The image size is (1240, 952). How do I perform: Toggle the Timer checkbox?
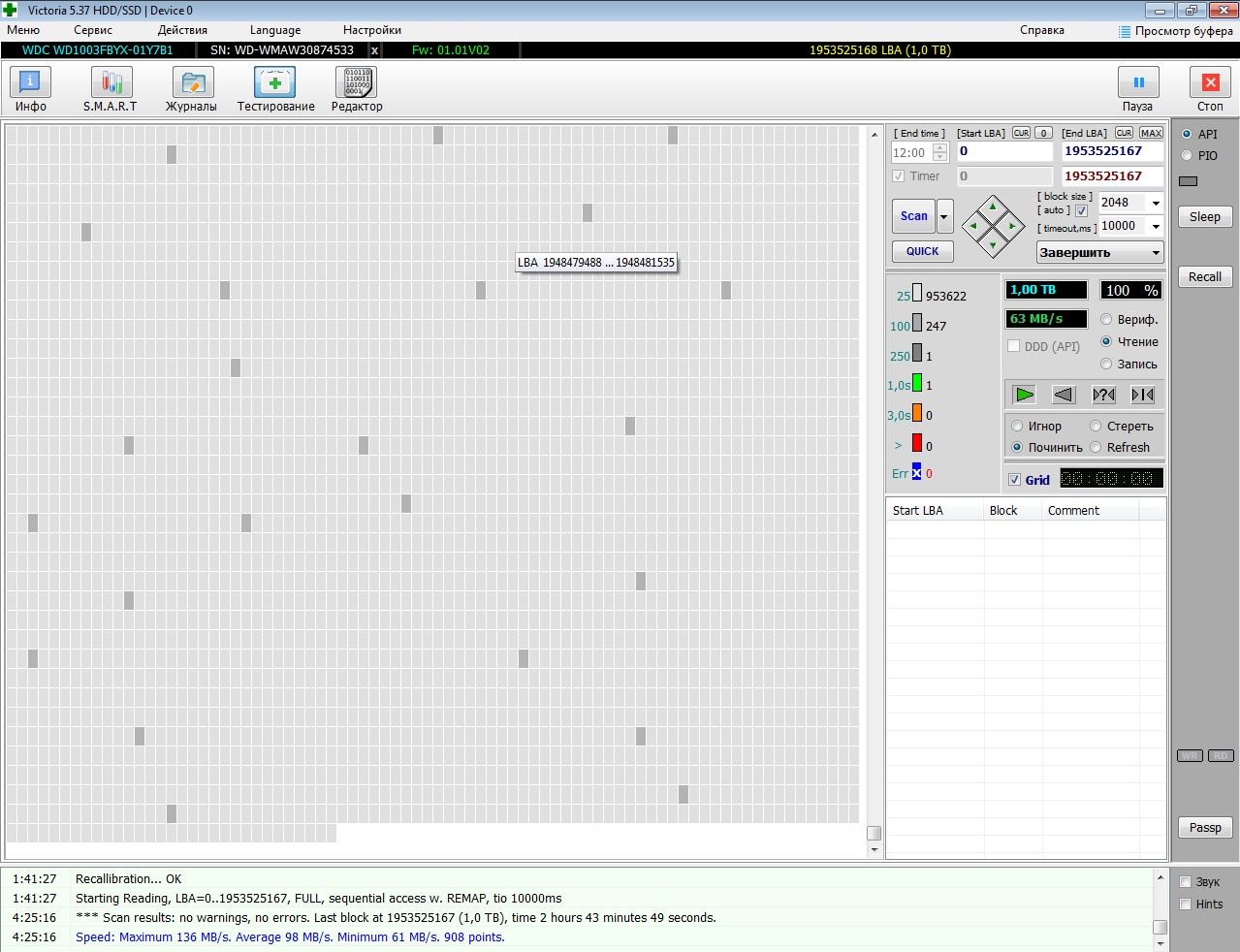[x=898, y=176]
